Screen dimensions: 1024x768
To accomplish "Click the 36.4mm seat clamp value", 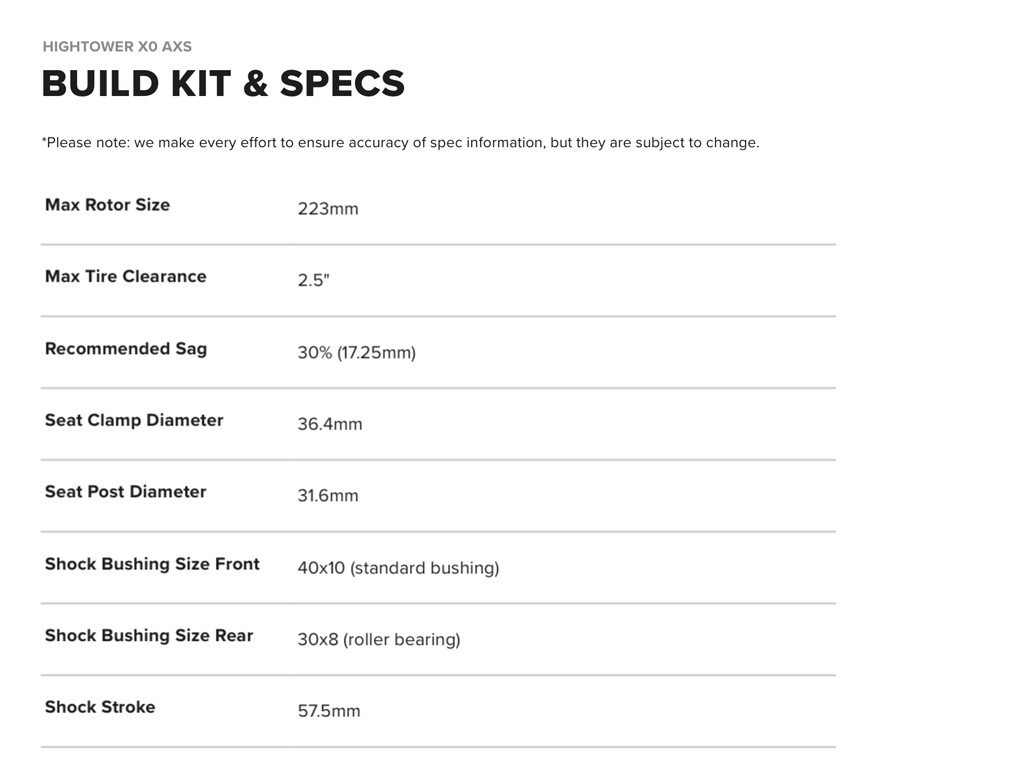I will [329, 424].
